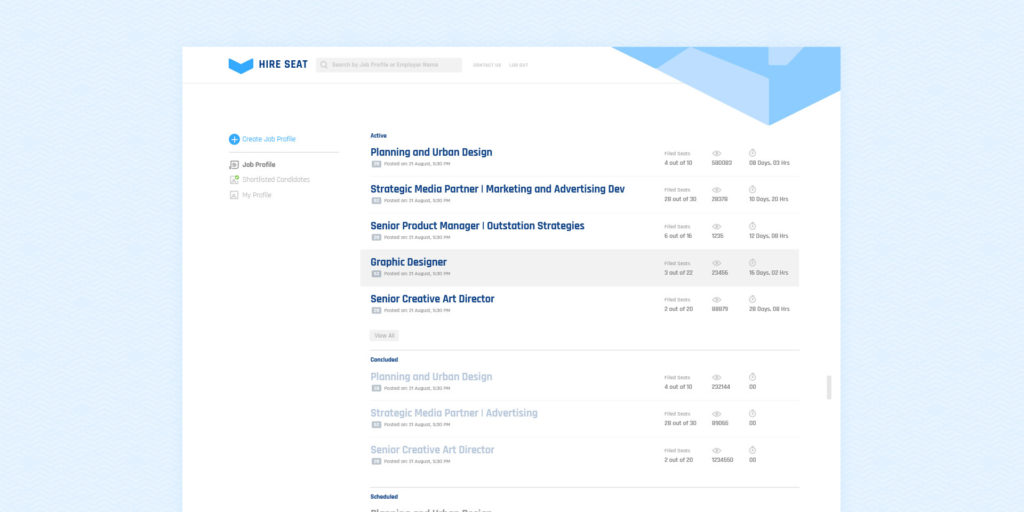Click the badge icon under Senior Product Manager title

376,237
